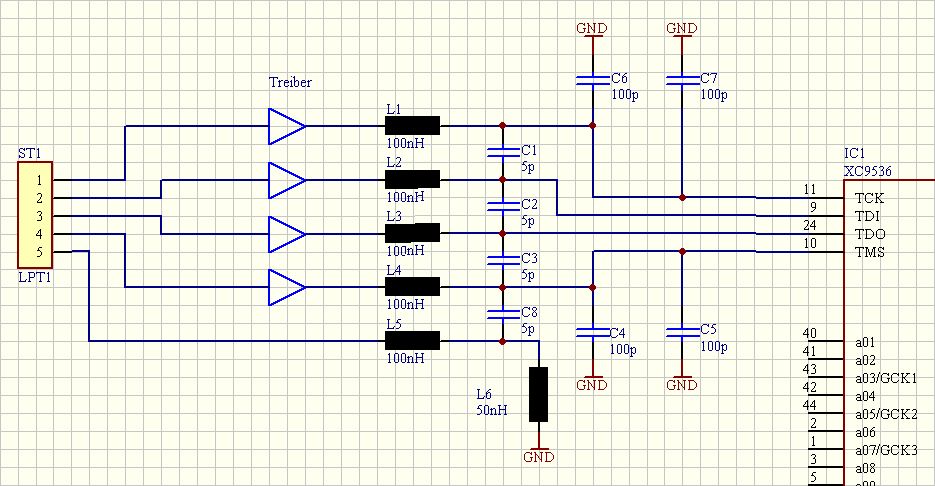Select the XC9536 part name
Image resolution: width=935 pixels, height=486 pixels.
(868, 171)
